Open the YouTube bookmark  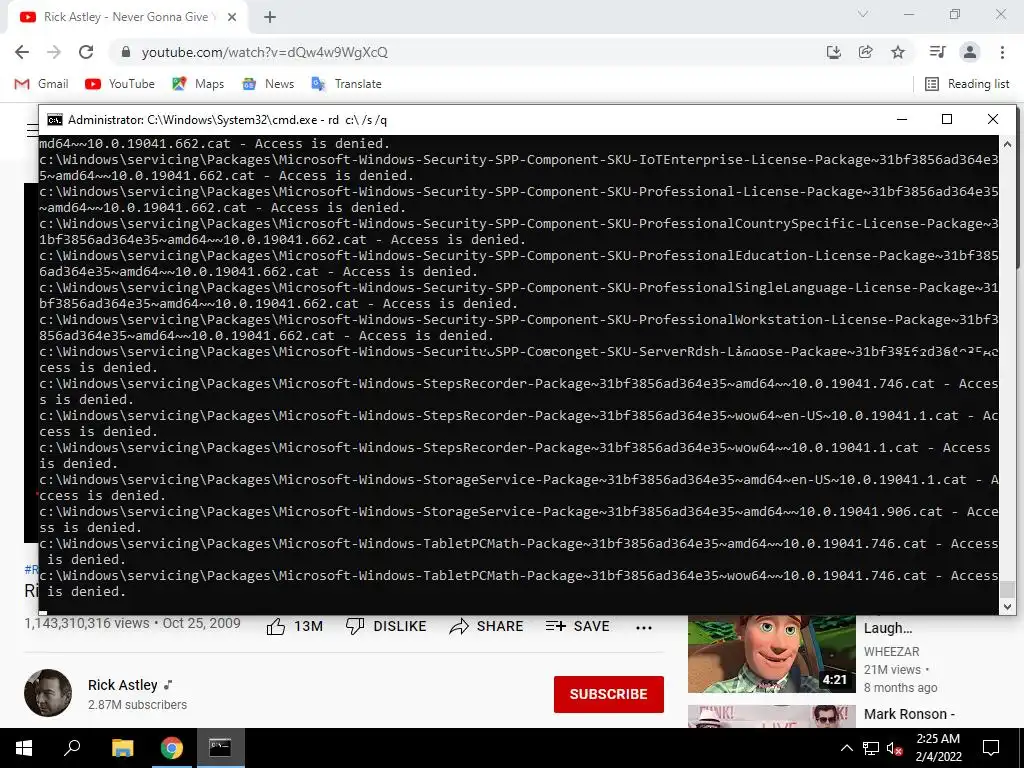120,84
